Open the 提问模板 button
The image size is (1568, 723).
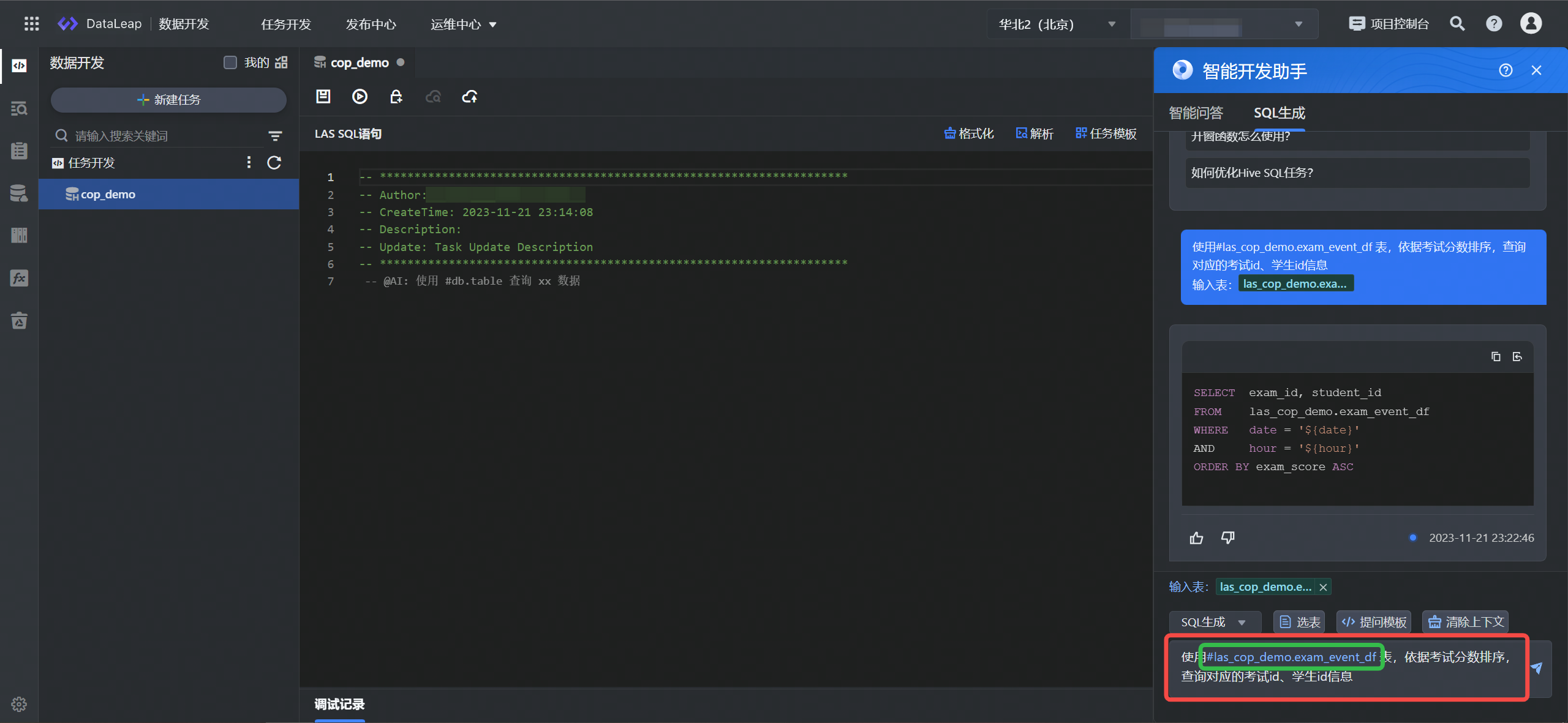[x=1374, y=622]
